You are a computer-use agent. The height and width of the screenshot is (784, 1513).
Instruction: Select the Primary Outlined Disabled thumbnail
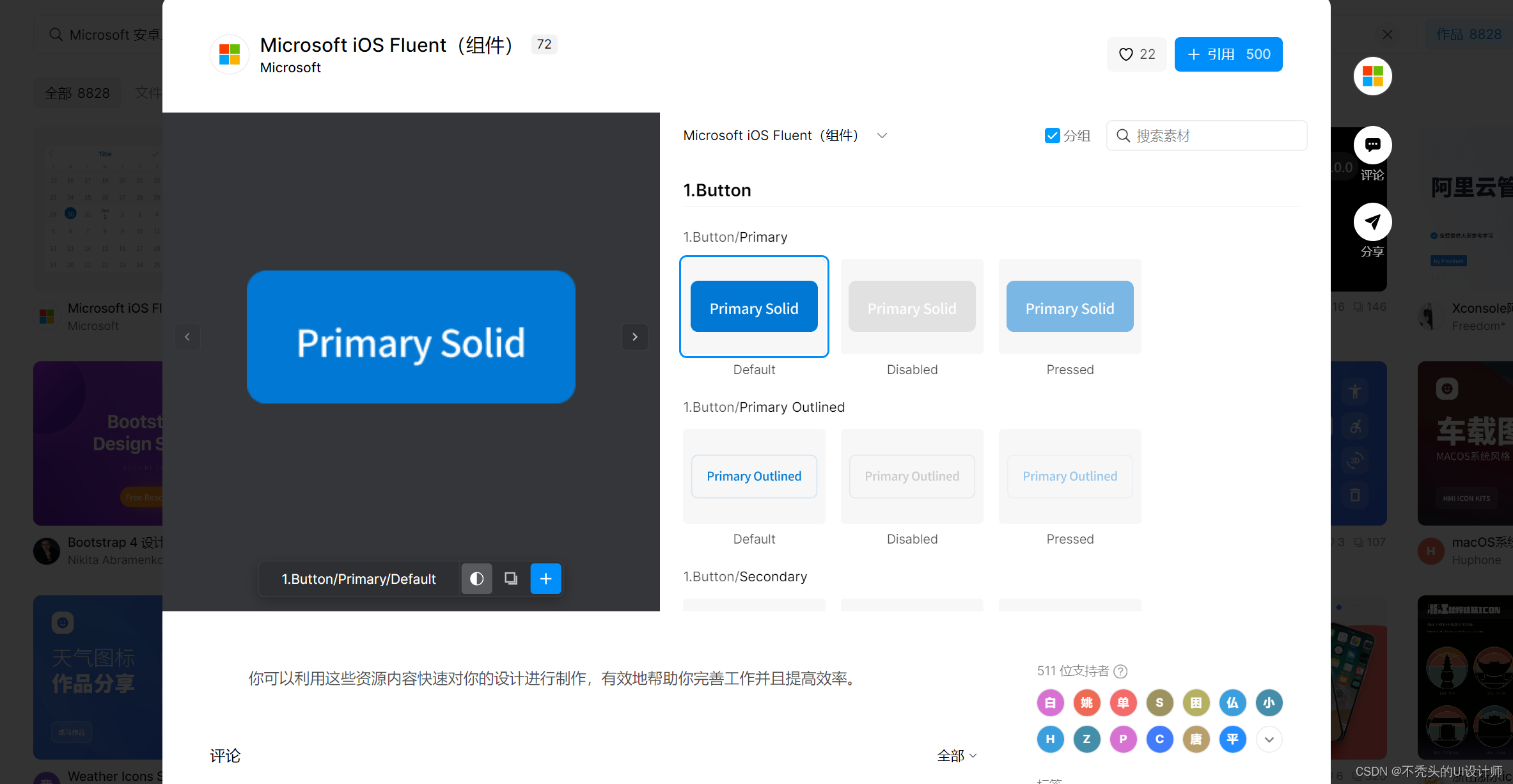coord(912,476)
